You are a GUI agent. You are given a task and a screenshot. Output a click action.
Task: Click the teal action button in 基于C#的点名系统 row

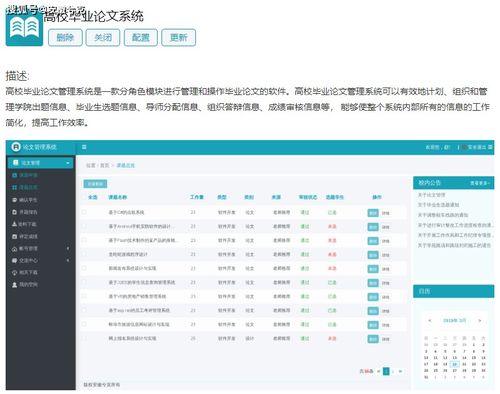pos(373,213)
